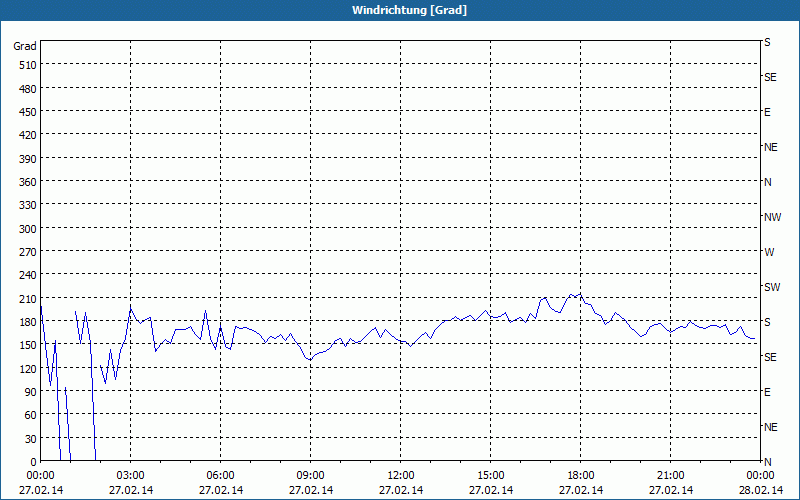Select the 21:00 time axis label
Viewport: 800px width, 500px height.
click(670, 475)
